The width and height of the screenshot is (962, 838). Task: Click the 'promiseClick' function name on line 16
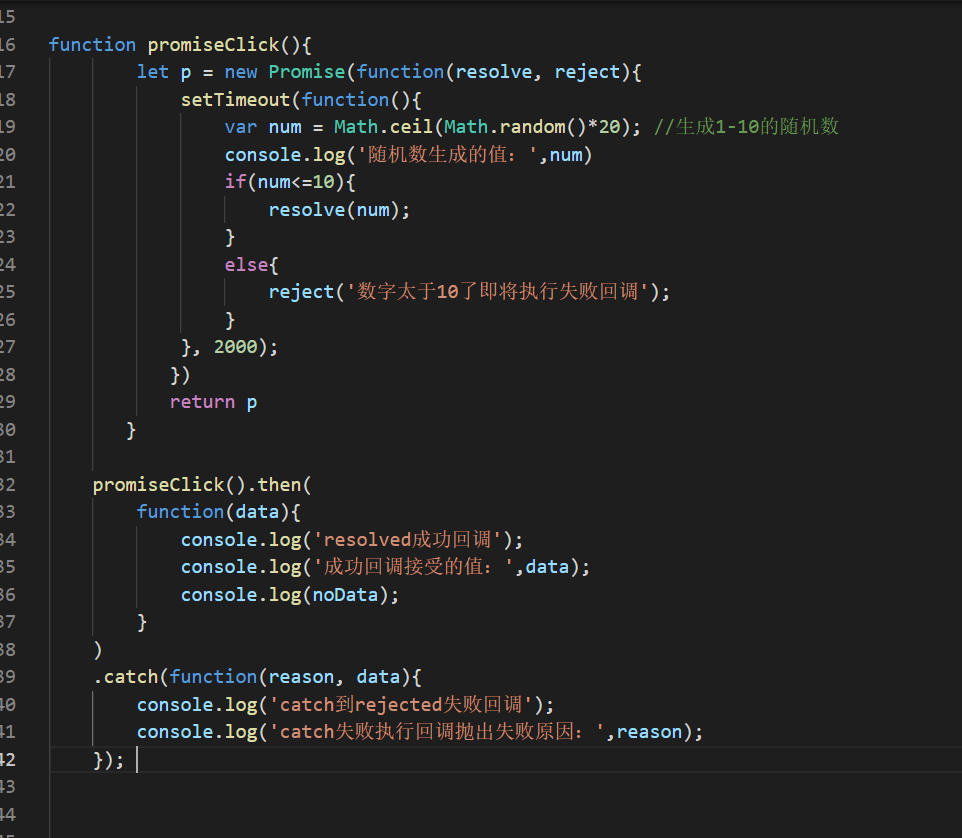point(214,45)
